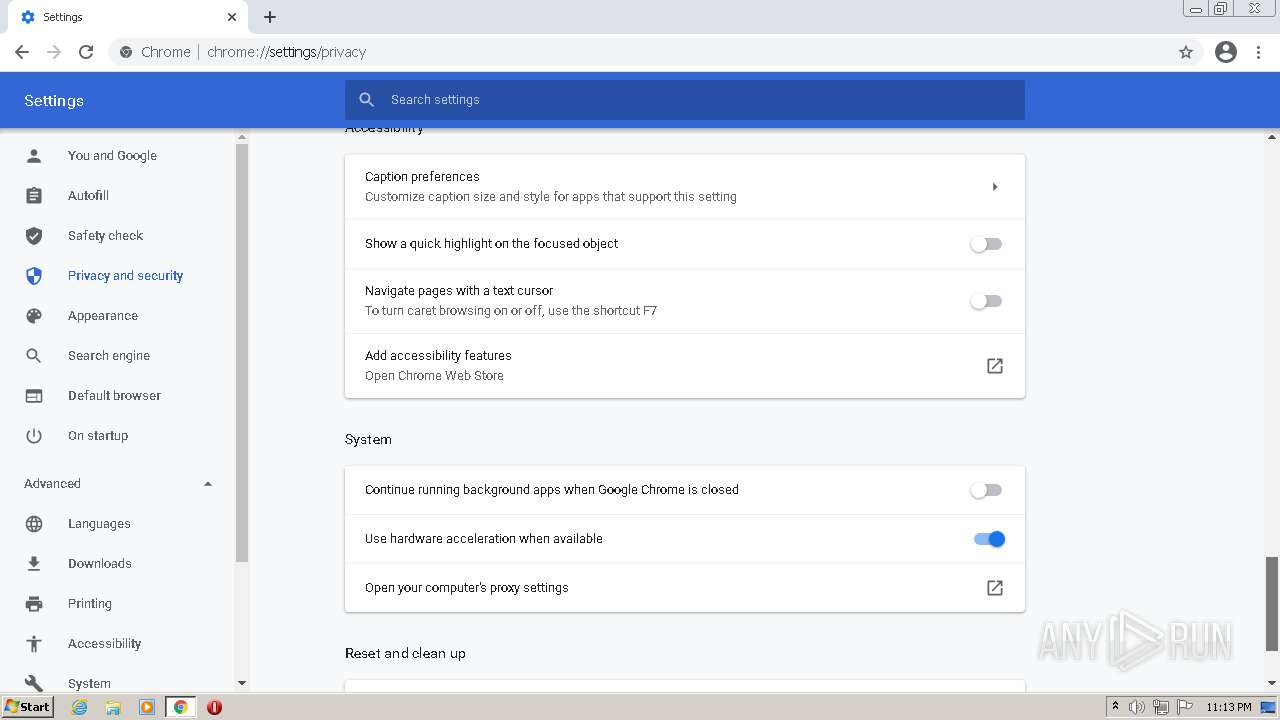
Task: Select Printing in the sidebar
Action: [x=90, y=604]
